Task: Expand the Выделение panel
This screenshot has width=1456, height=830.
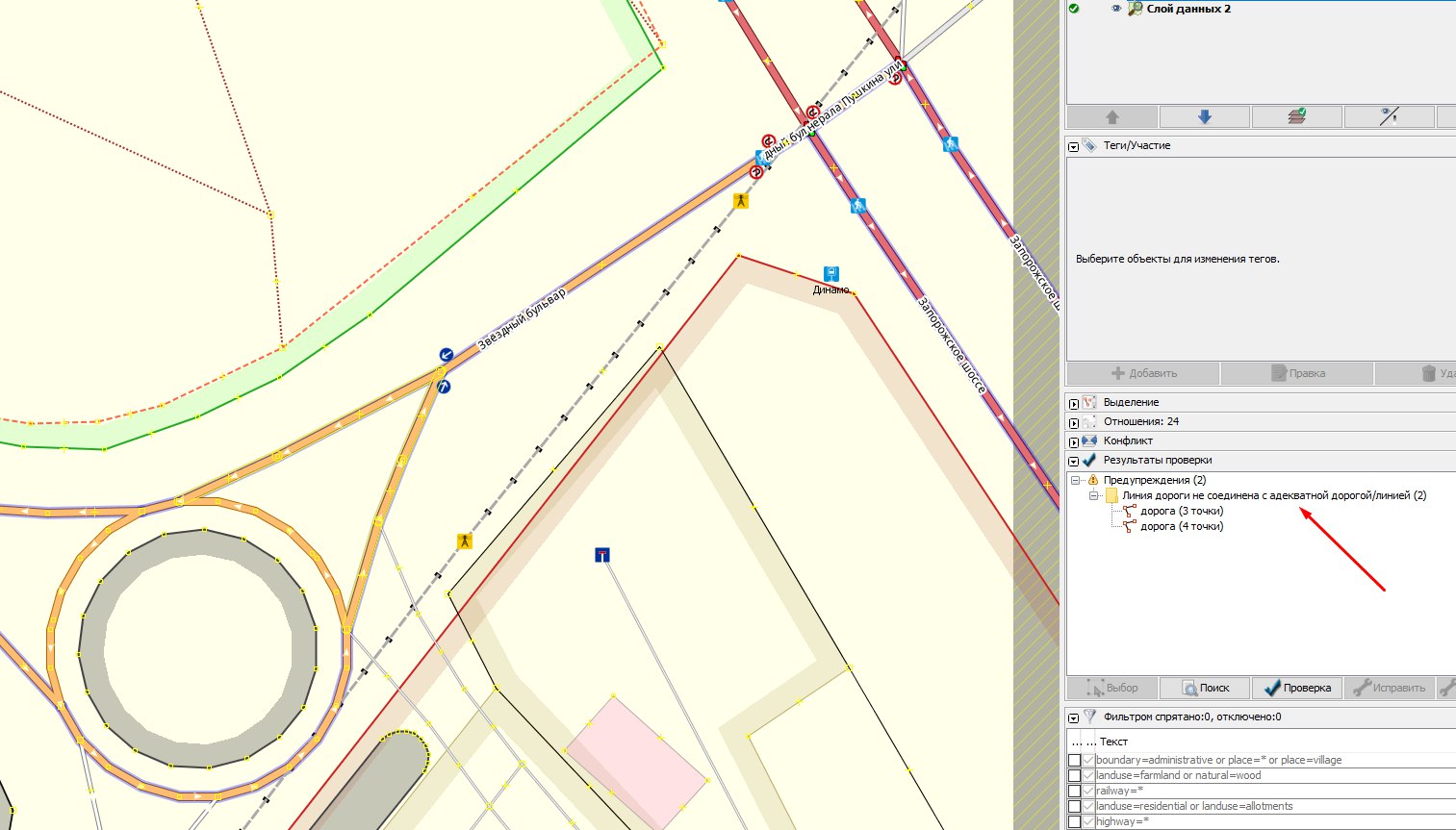Action: (1074, 404)
